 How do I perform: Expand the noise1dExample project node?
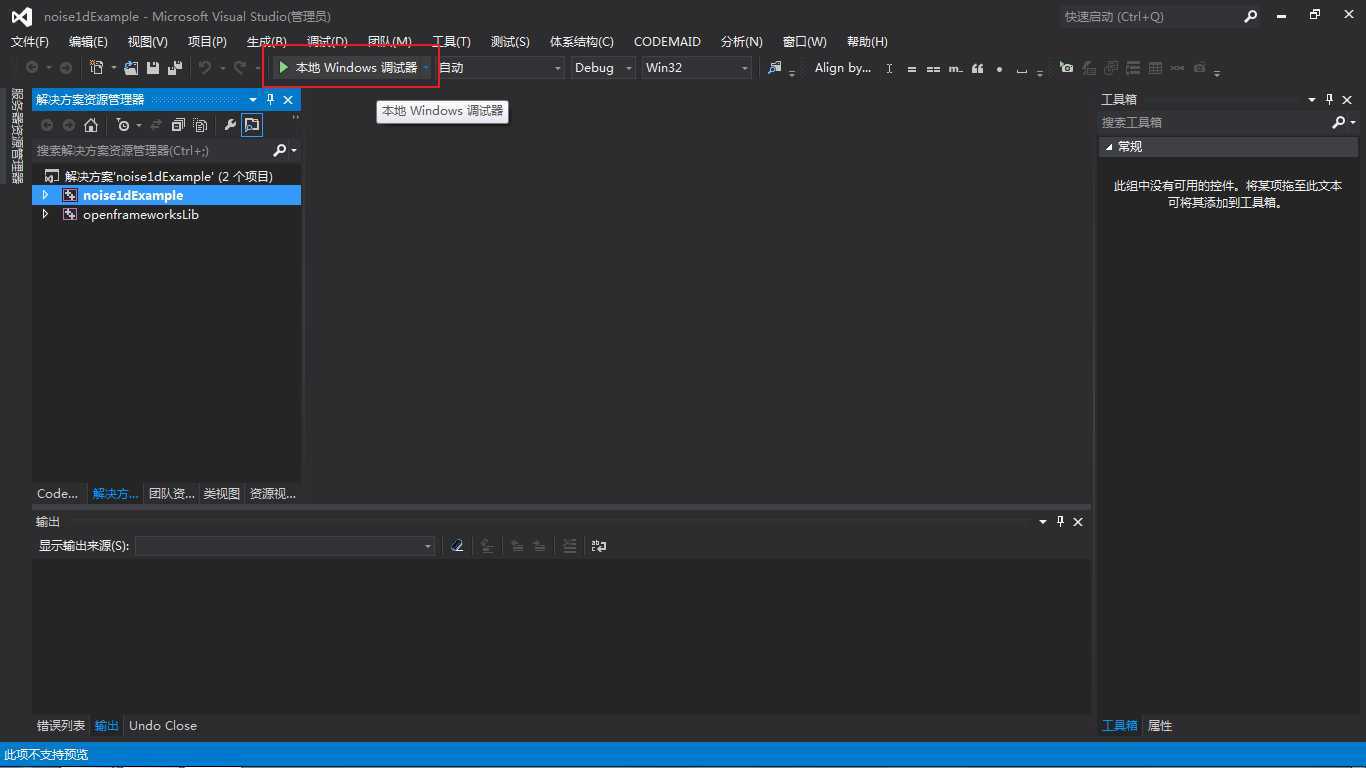click(x=45, y=195)
